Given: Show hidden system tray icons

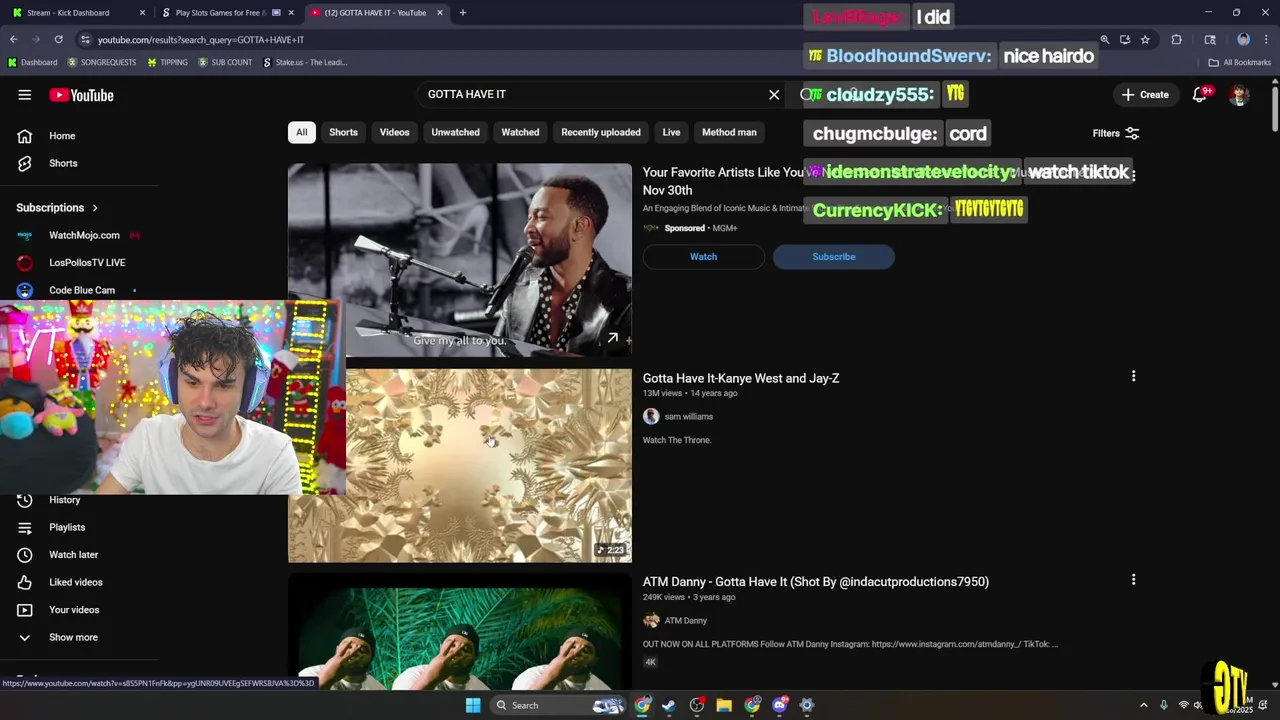Looking at the screenshot, I should click(1144, 705).
